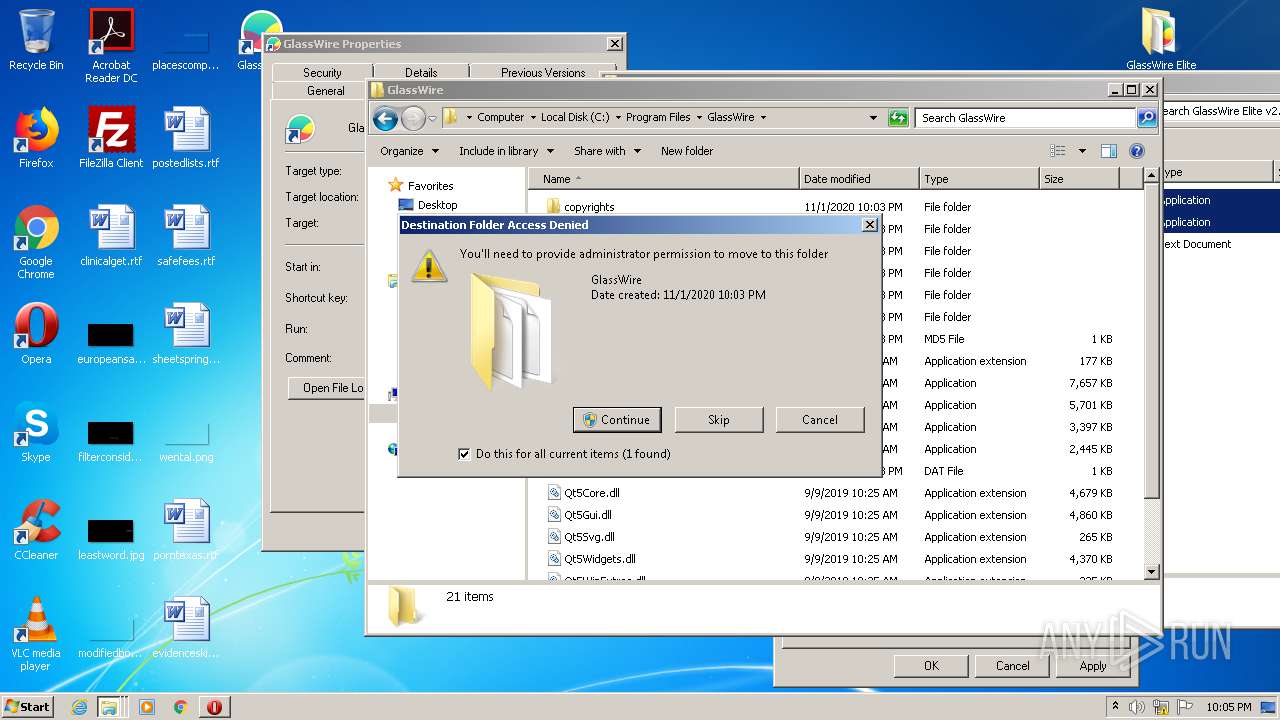Select Qt5Widgets.dll in file list
This screenshot has width=1280, height=720.
(x=600, y=559)
